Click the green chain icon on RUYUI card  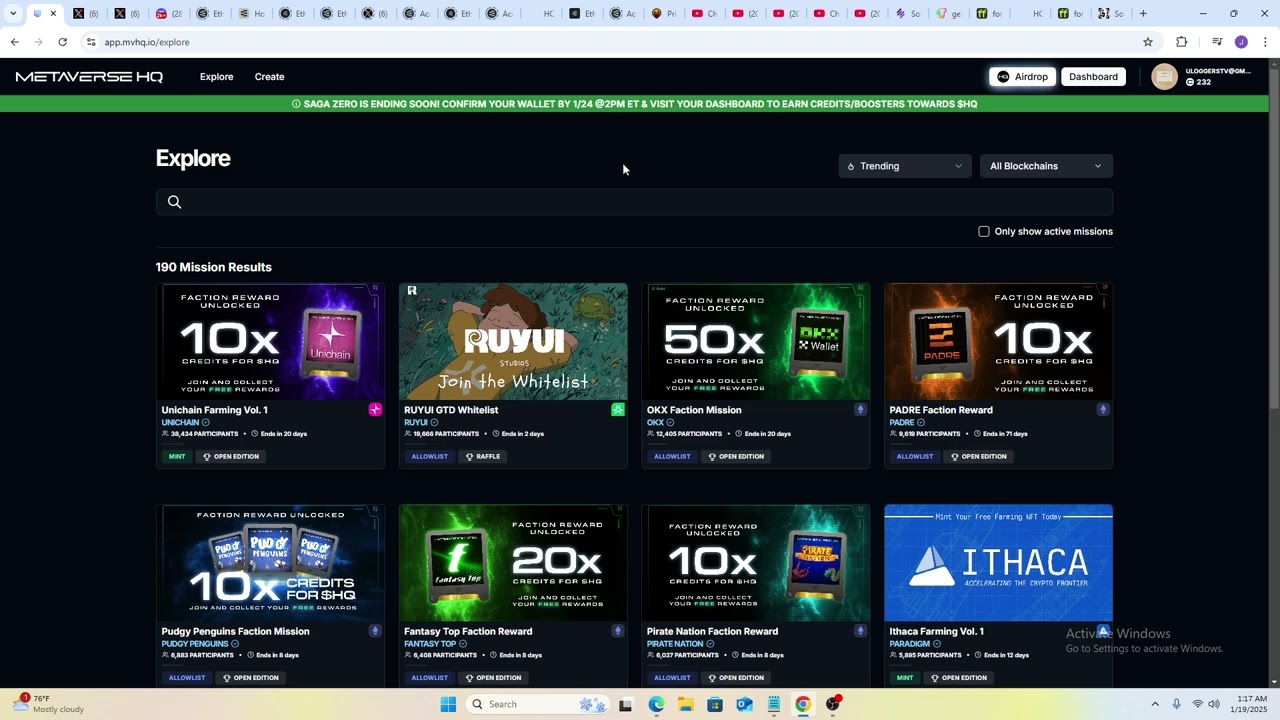[x=618, y=409]
